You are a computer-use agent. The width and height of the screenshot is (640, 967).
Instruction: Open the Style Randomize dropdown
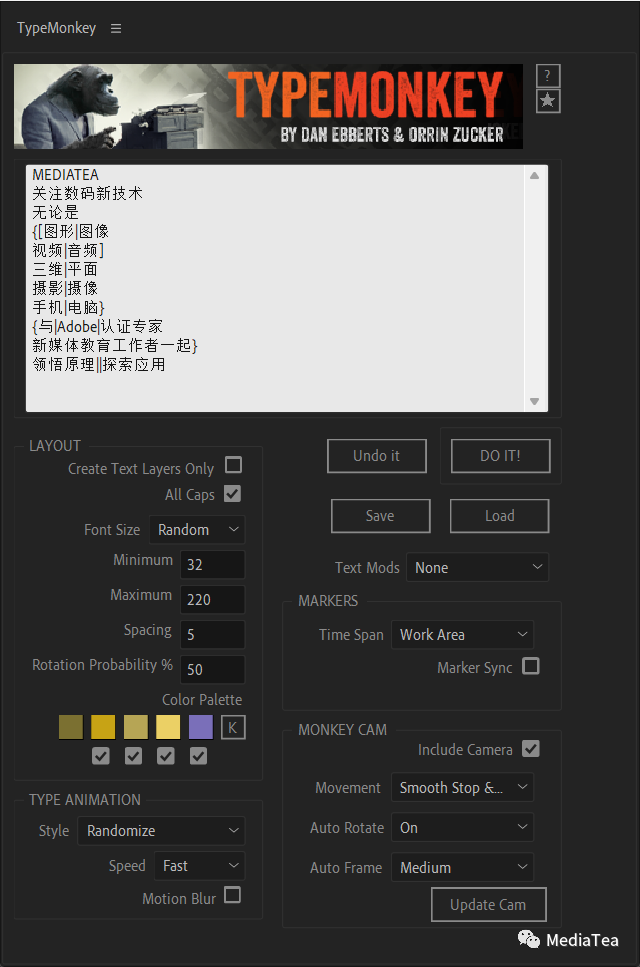162,831
